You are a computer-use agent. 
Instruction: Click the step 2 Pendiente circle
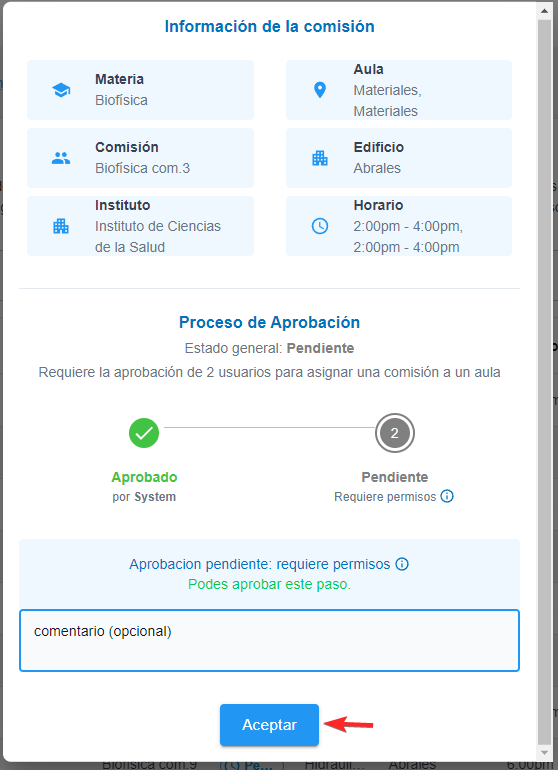[x=395, y=433]
